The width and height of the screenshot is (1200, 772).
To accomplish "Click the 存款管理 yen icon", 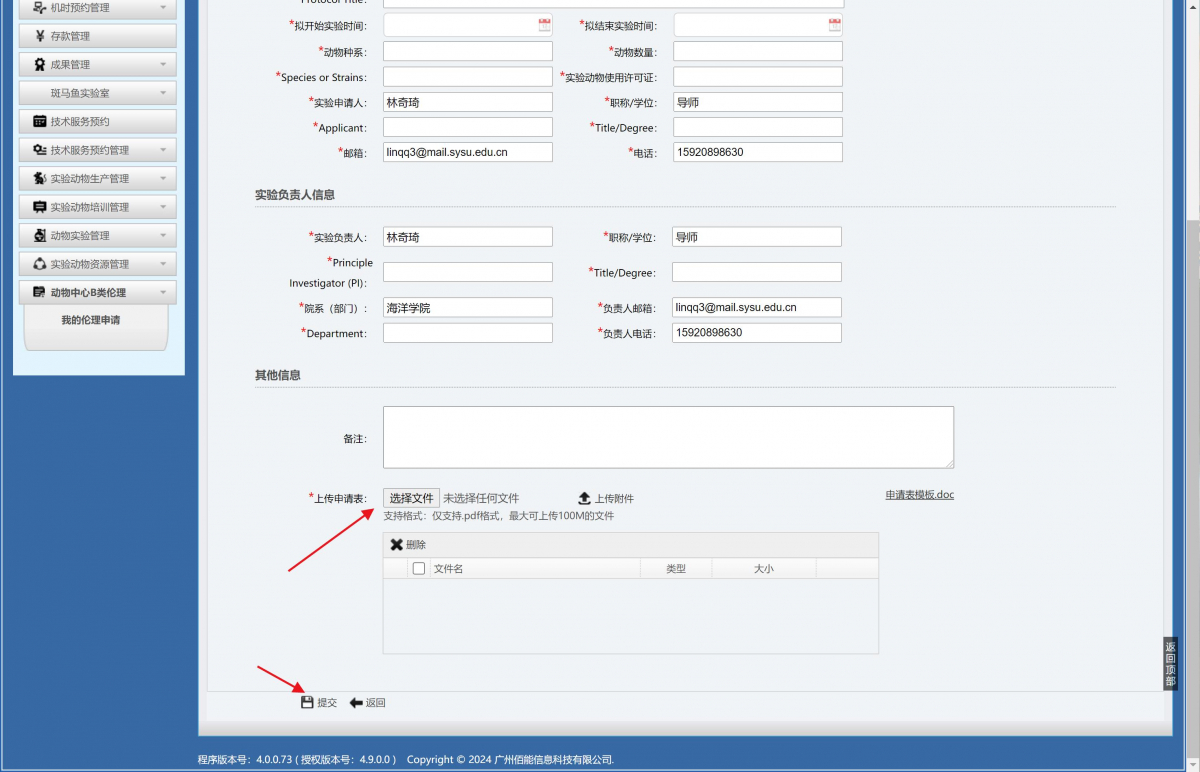I will [40, 36].
